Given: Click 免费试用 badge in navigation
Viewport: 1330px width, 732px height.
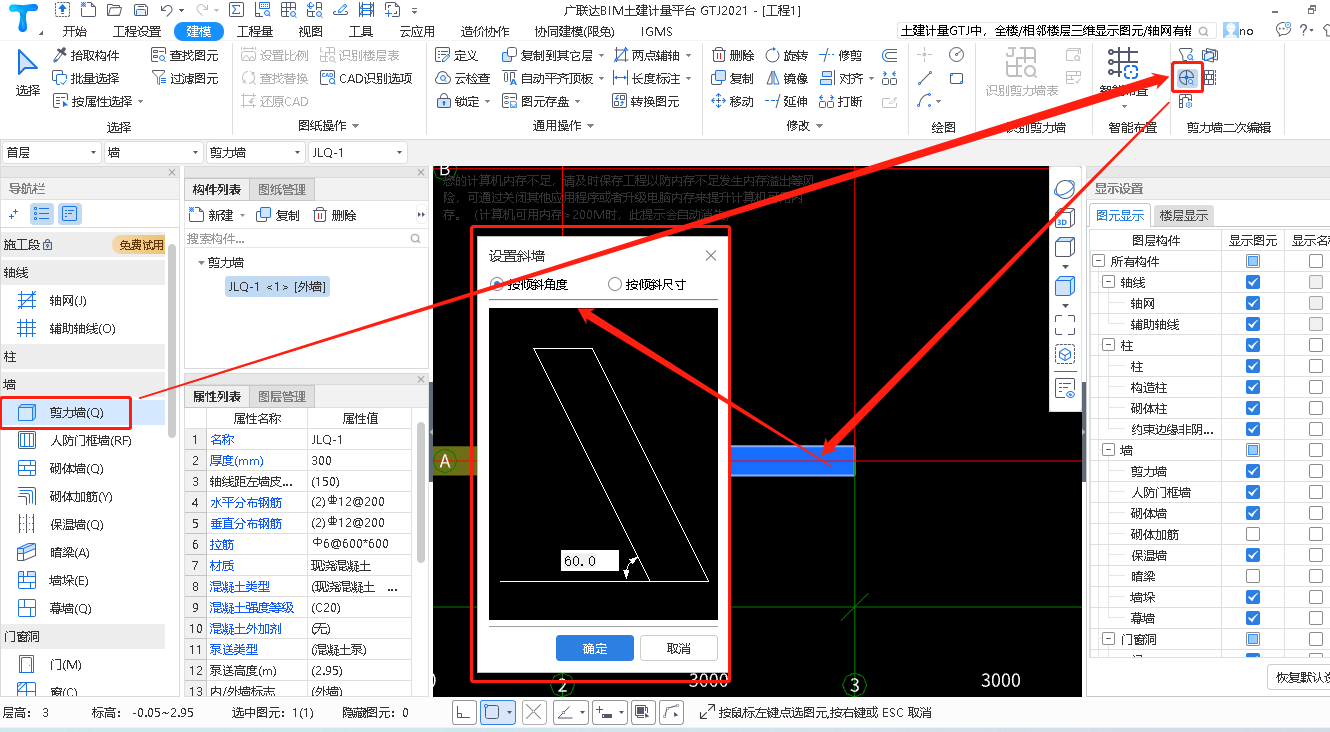Looking at the screenshot, I should pyautogui.click(x=139, y=245).
